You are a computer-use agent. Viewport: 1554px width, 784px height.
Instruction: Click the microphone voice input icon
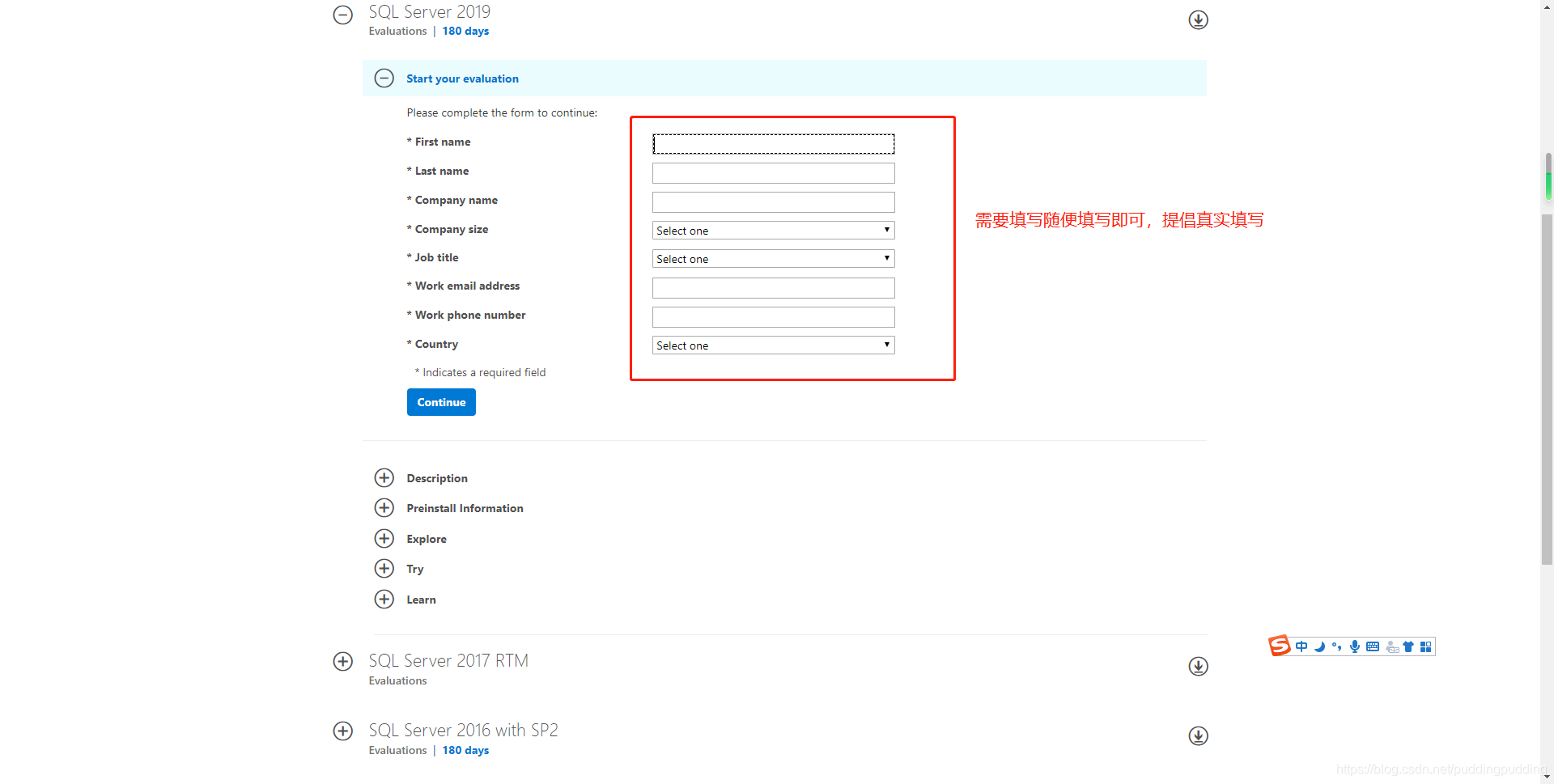[1355, 646]
